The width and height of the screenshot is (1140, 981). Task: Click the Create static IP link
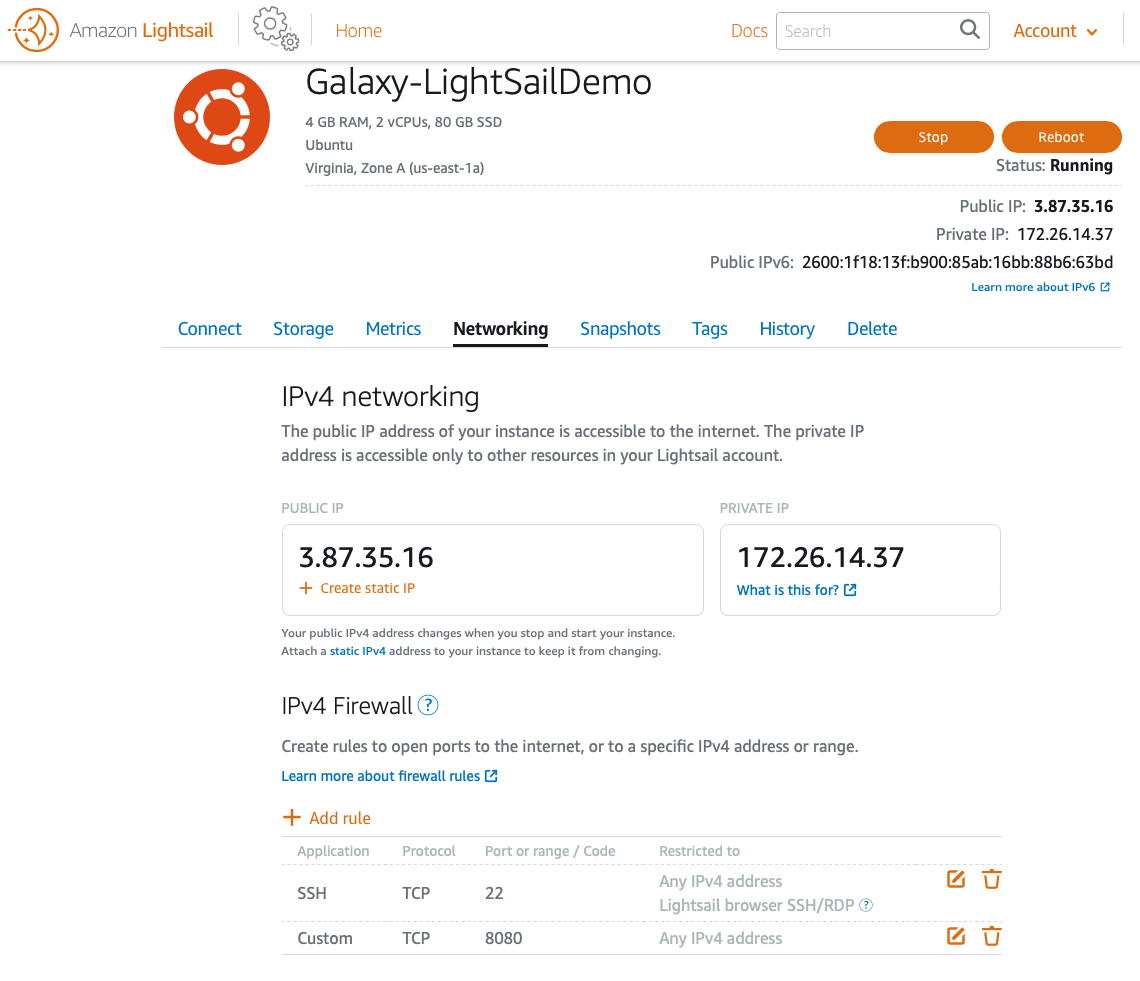[357, 588]
